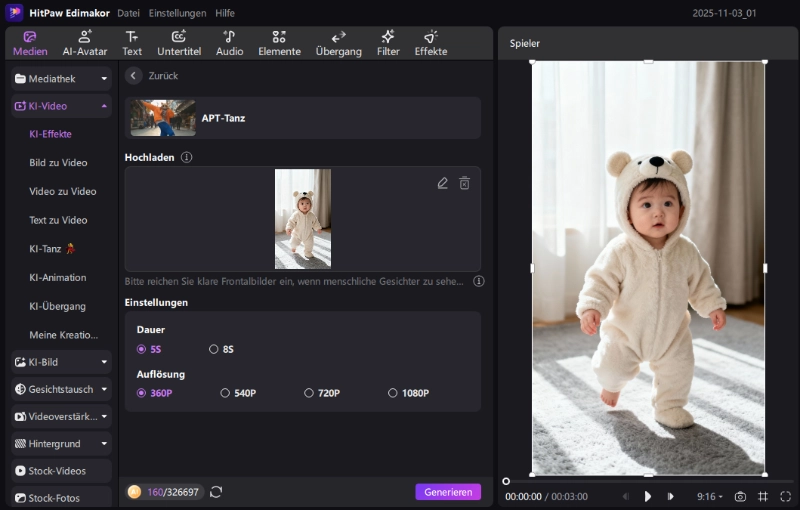Take a snapshot with the camera icon
800x510 pixels.
coord(740,496)
